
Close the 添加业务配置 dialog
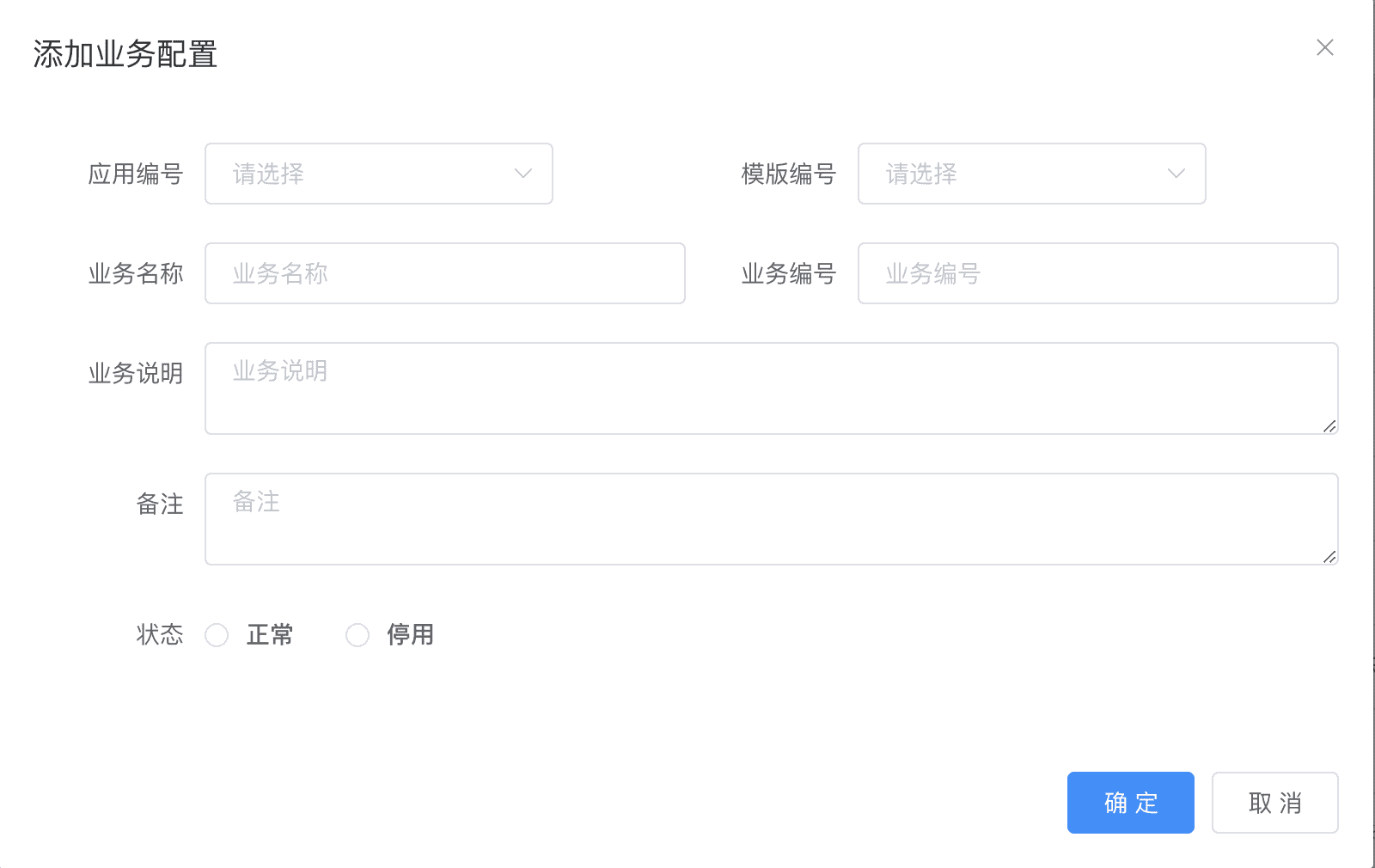click(1324, 47)
